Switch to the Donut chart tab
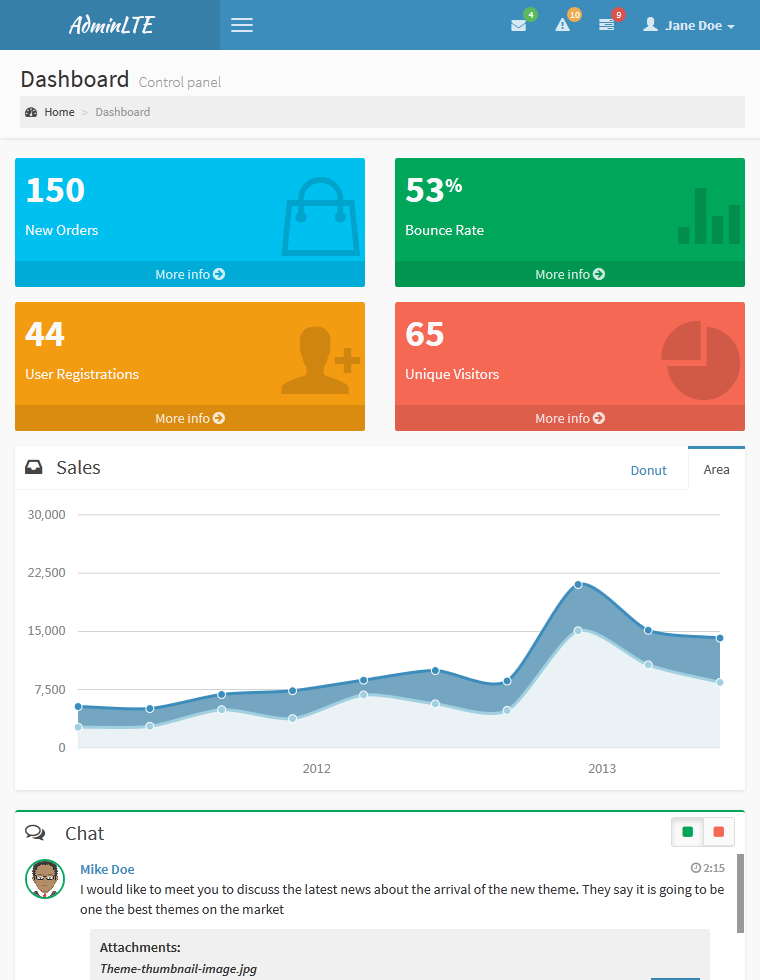 648,470
